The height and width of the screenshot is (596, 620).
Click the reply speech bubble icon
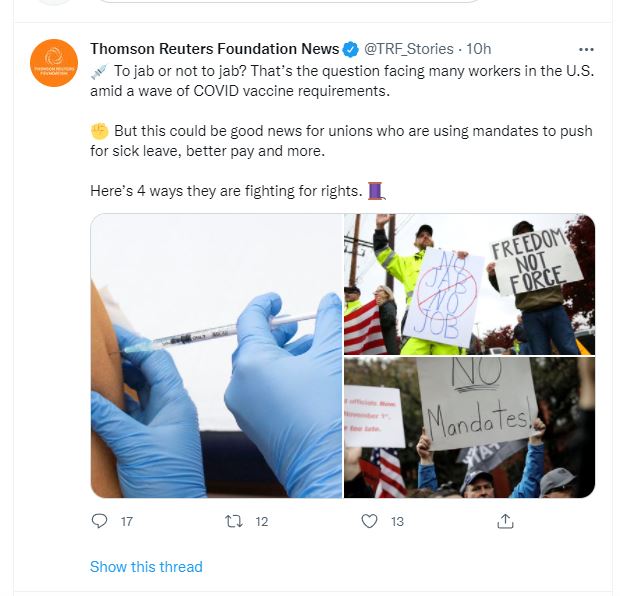pyautogui.click(x=99, y=521)
